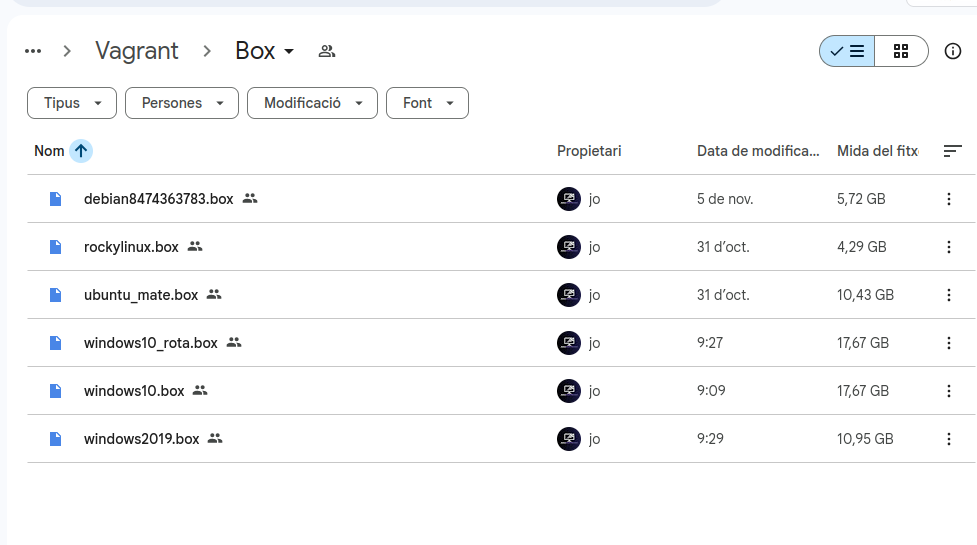Expand the Tipus filter dropdown
The width and height of the screenshot is (977, 545).
[72, 103]
